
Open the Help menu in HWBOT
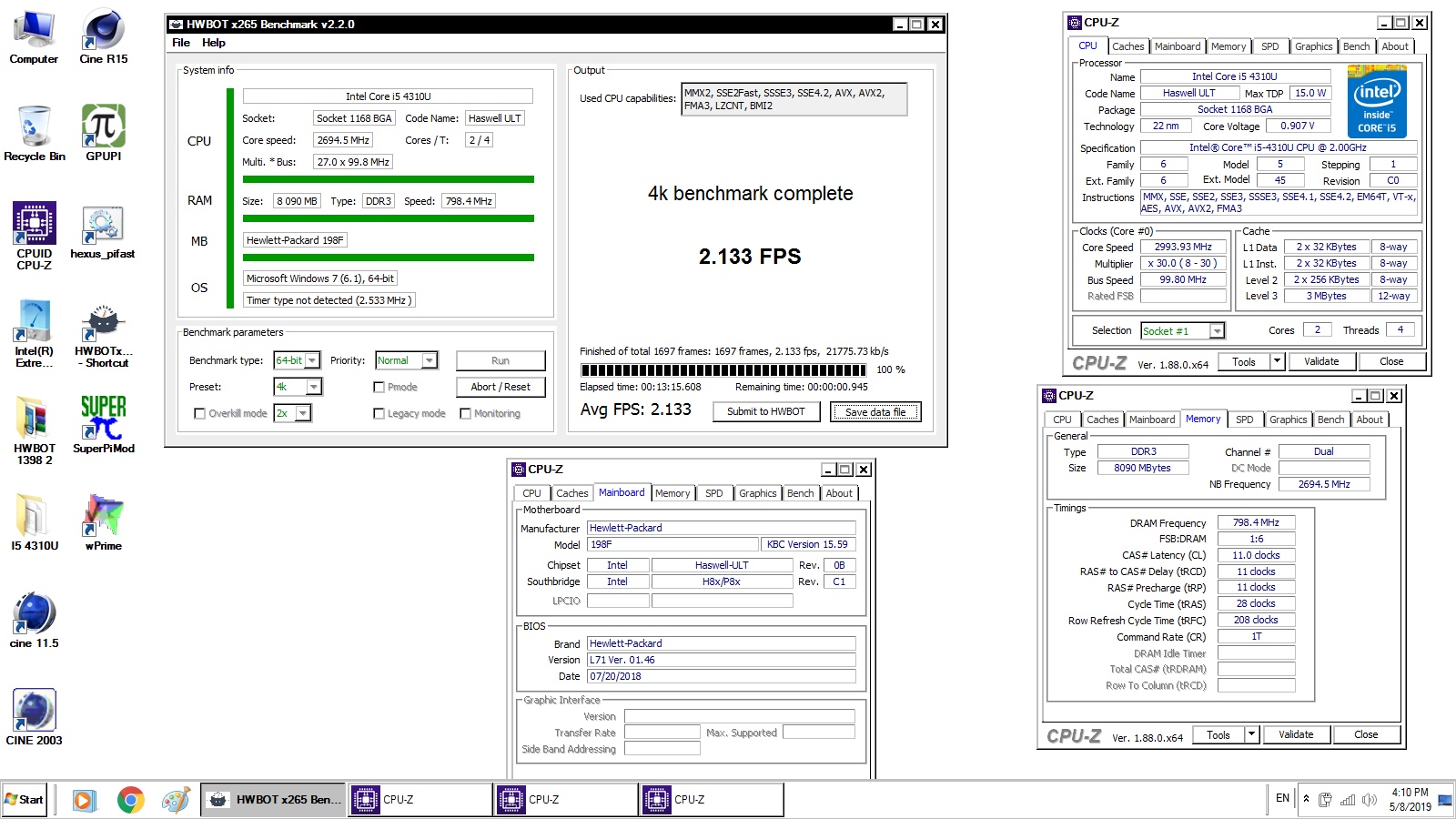tap(213, 43)
